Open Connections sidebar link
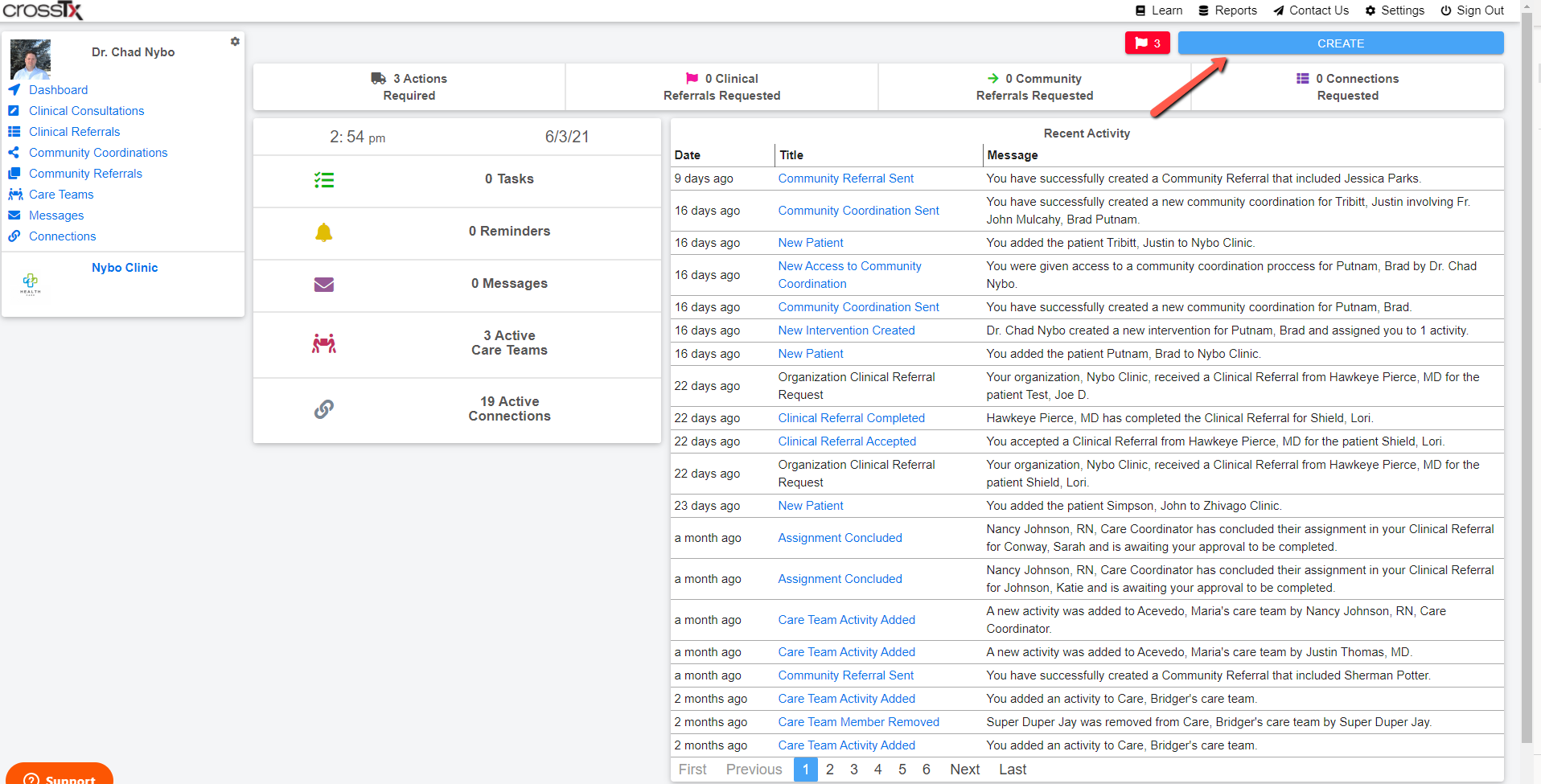1541x784 pixels. [63, 236]
